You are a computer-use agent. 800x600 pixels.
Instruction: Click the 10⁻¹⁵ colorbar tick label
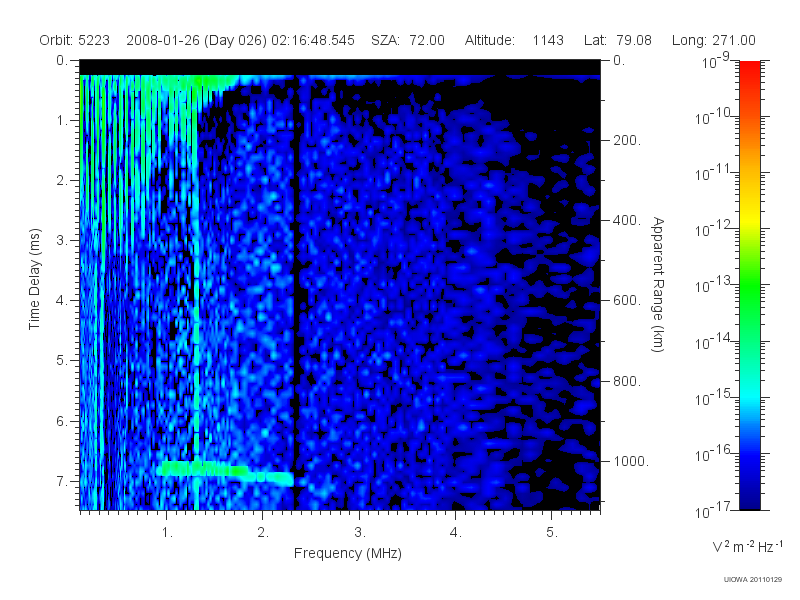[714, 397]
